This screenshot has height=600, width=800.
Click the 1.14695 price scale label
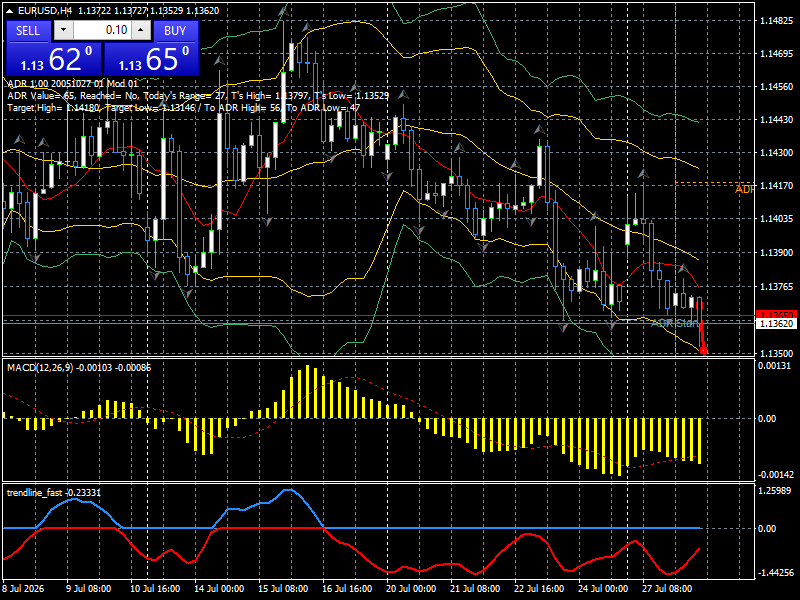click(777, 54)
